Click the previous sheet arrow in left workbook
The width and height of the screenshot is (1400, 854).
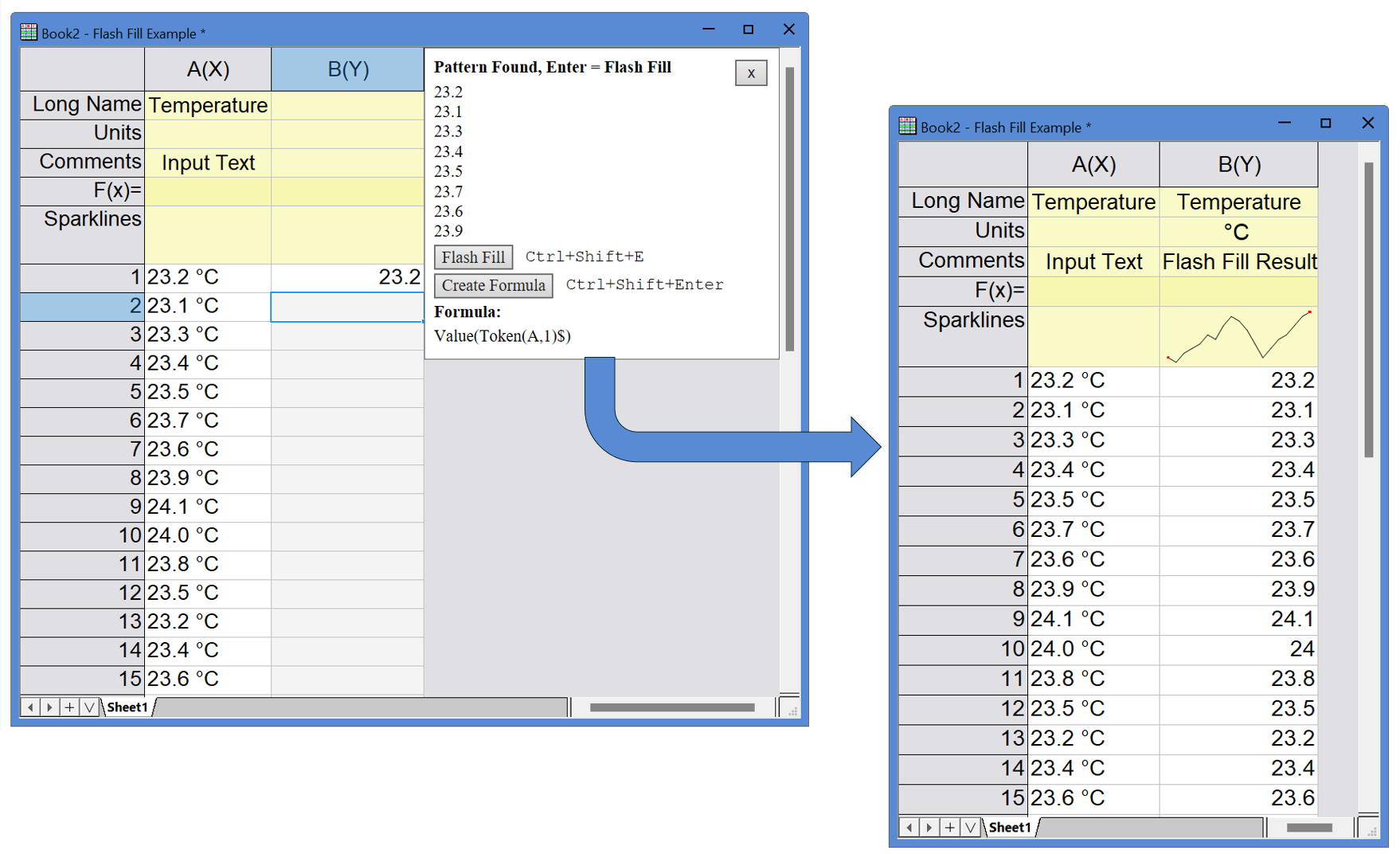[x=30, y=707]
